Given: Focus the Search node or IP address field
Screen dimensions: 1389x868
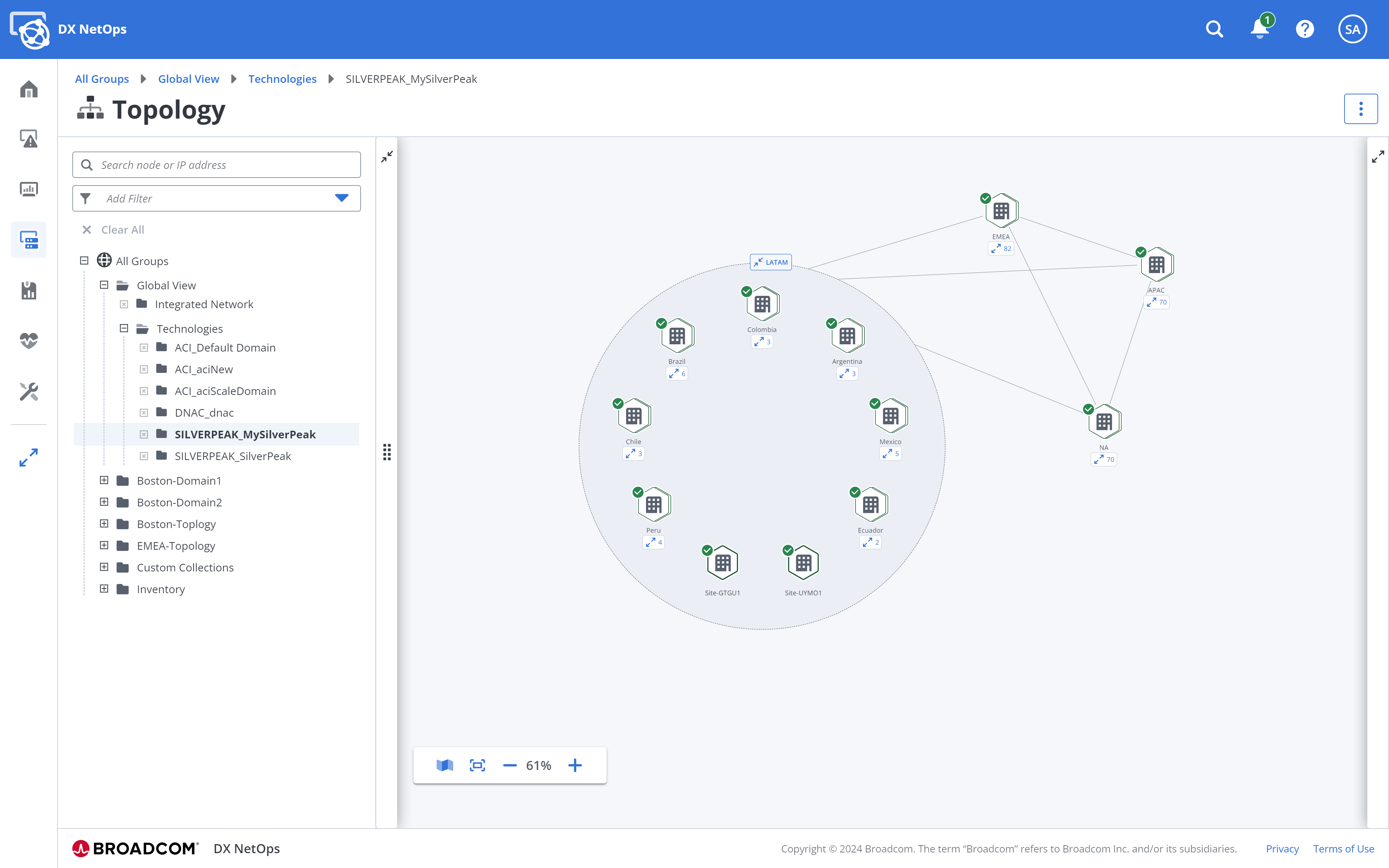Looking at the screenshot, I should click(x=216, y=165).
